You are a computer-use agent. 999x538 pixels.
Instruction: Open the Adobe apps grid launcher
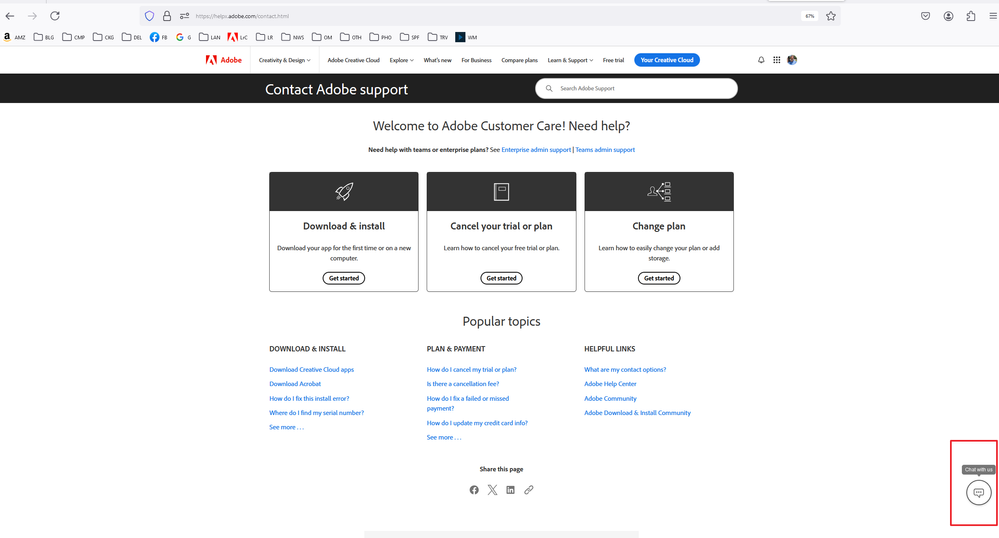777,60
